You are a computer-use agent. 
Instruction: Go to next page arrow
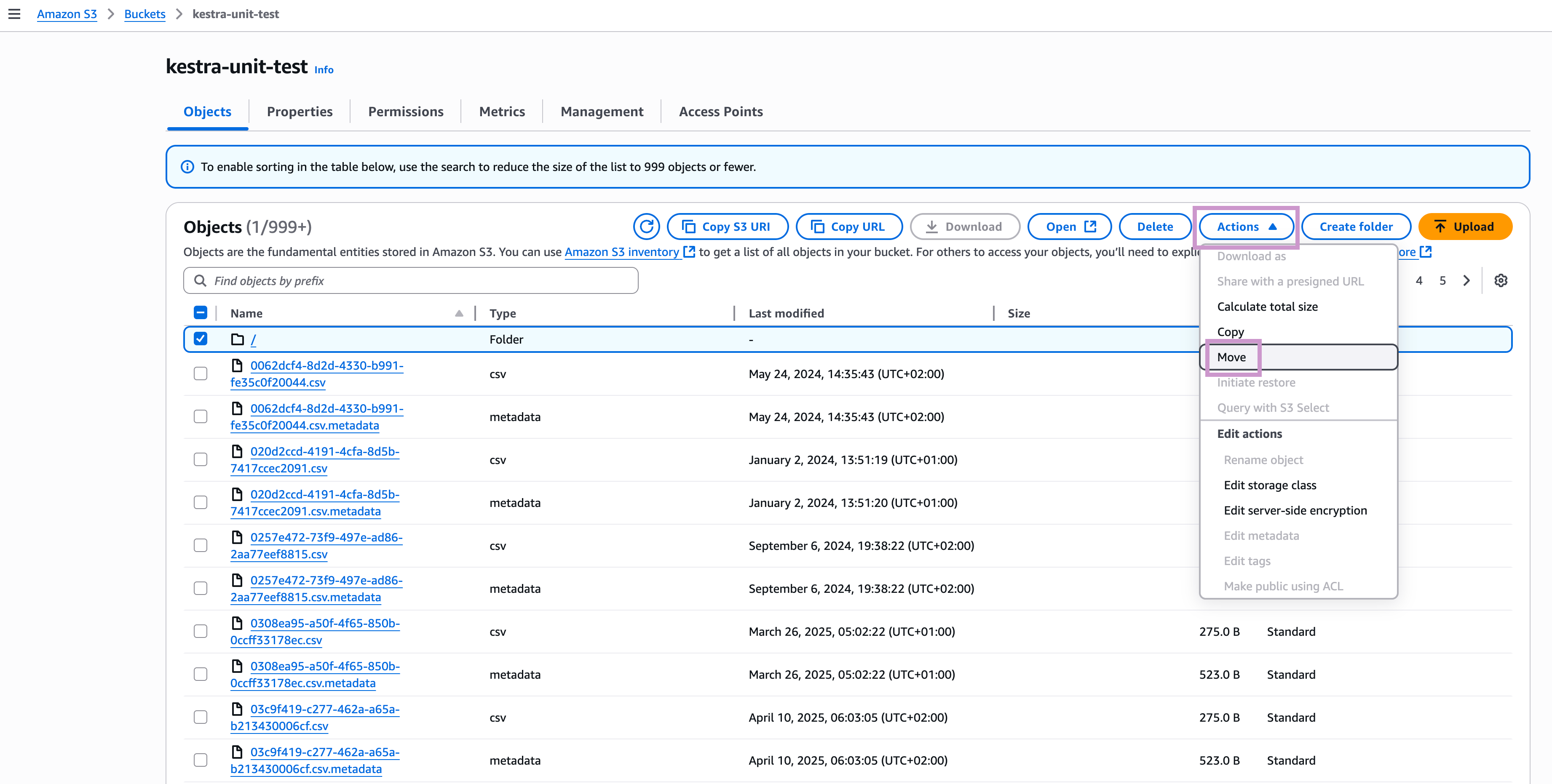[x=1466, y=280]
